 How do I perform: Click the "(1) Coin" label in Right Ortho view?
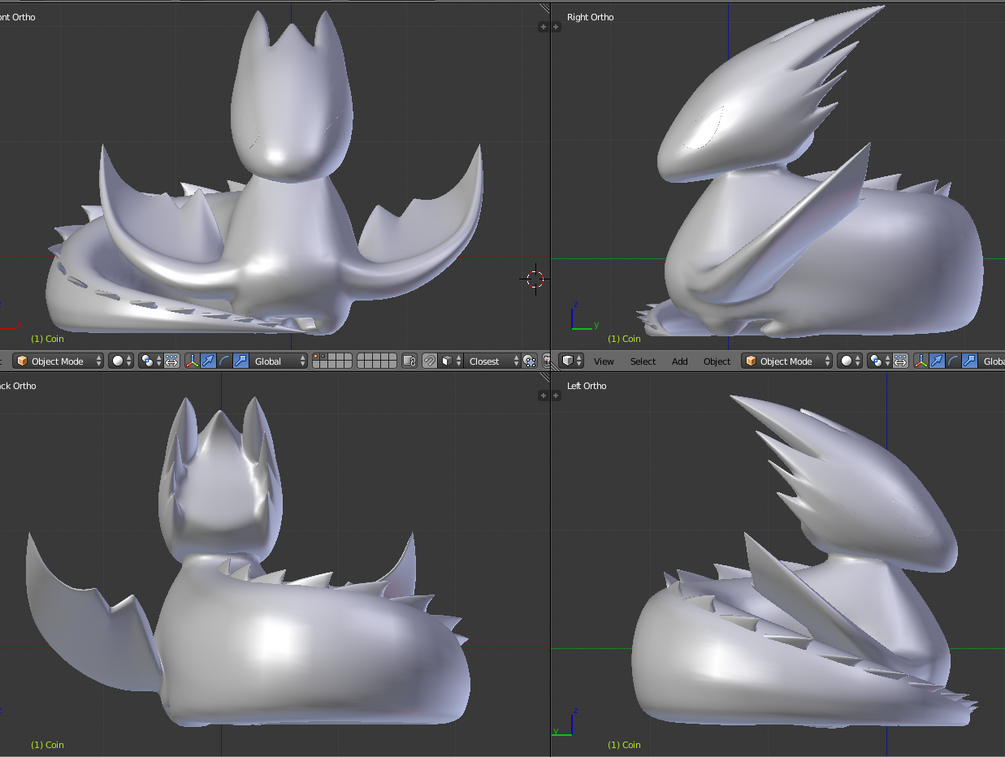624,338
